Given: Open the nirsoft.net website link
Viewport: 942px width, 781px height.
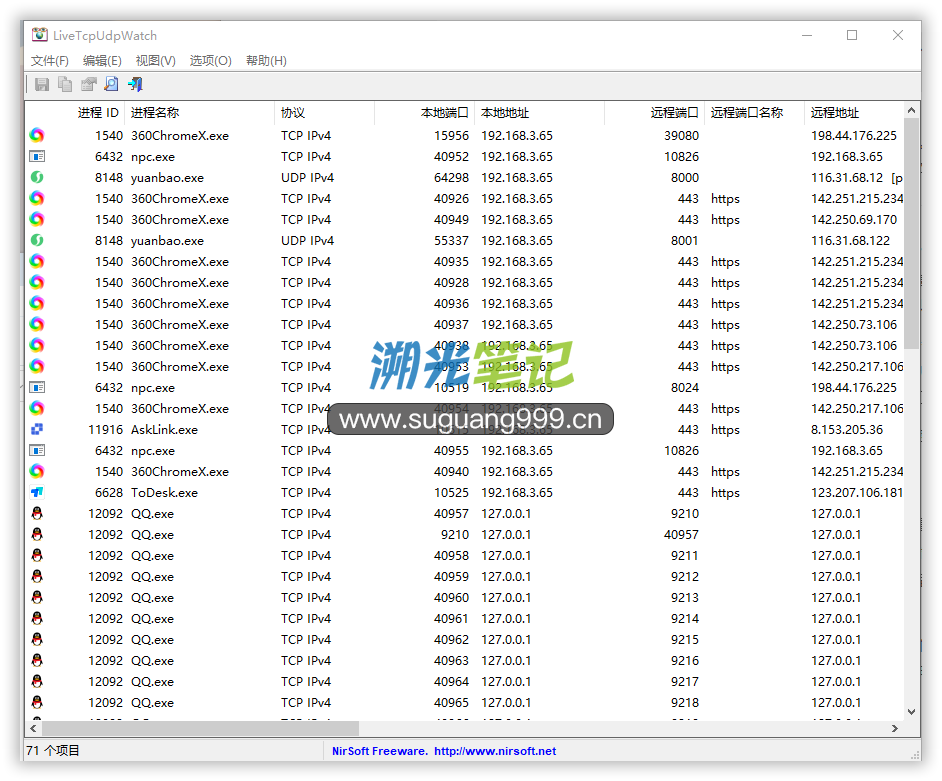Looking at the screenshot, I should (x=495, y=751).
